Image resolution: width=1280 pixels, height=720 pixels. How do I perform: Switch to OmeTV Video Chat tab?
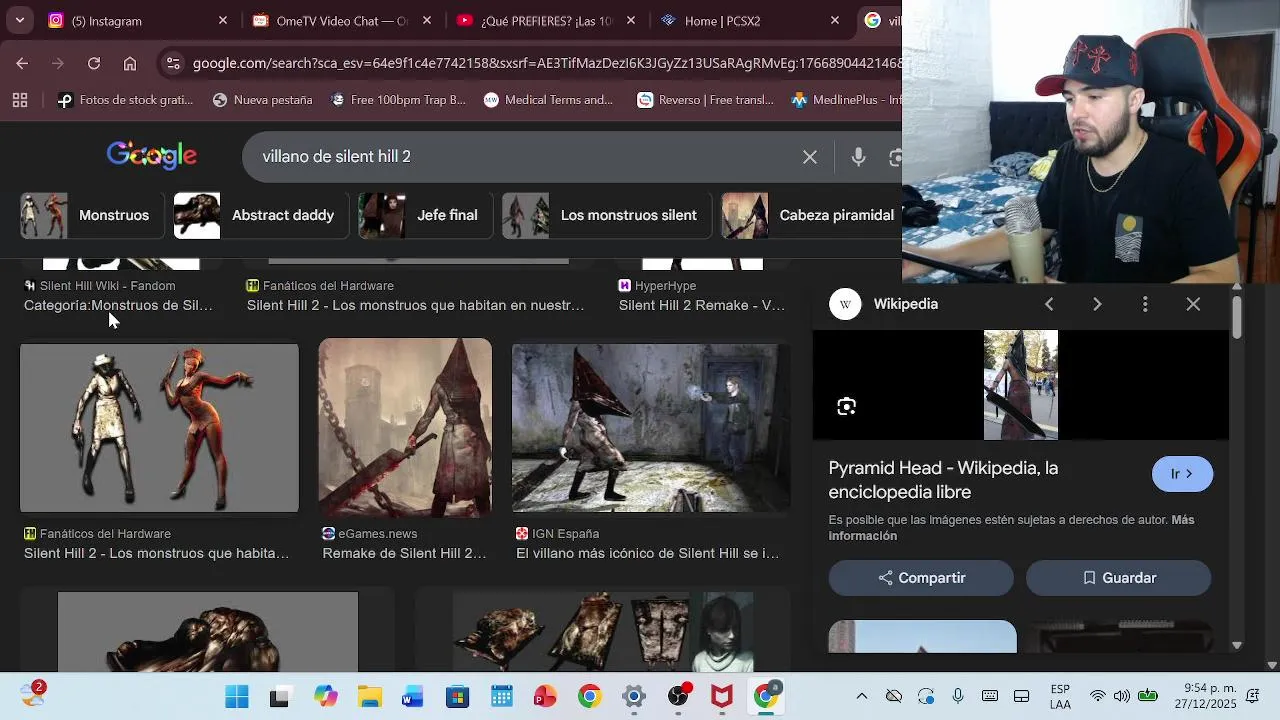(340, 20)
